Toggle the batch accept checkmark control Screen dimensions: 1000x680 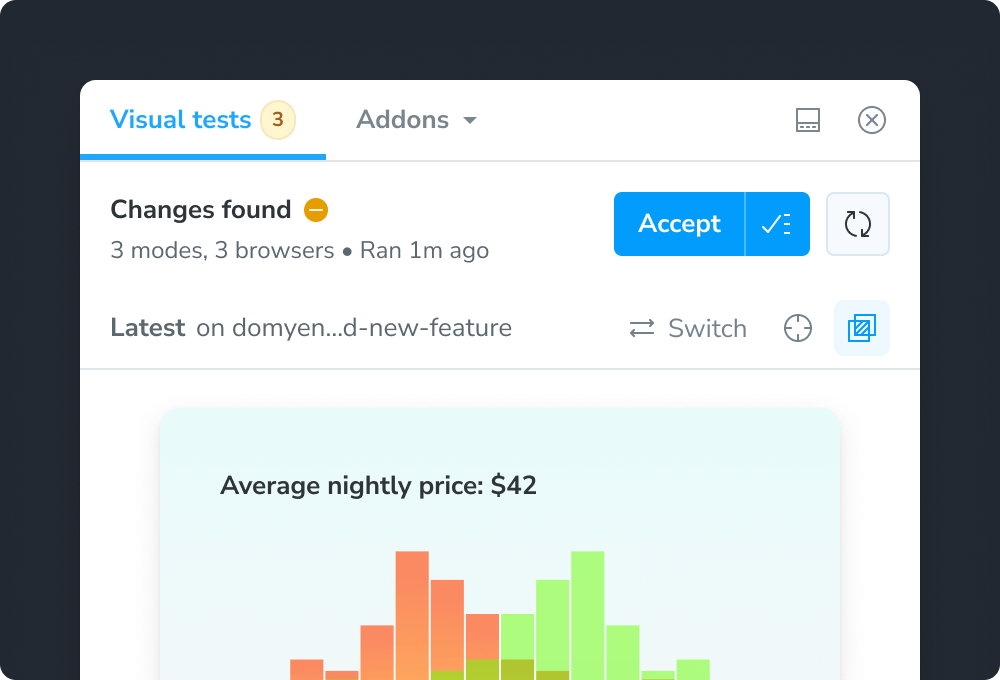coord(777,224)
